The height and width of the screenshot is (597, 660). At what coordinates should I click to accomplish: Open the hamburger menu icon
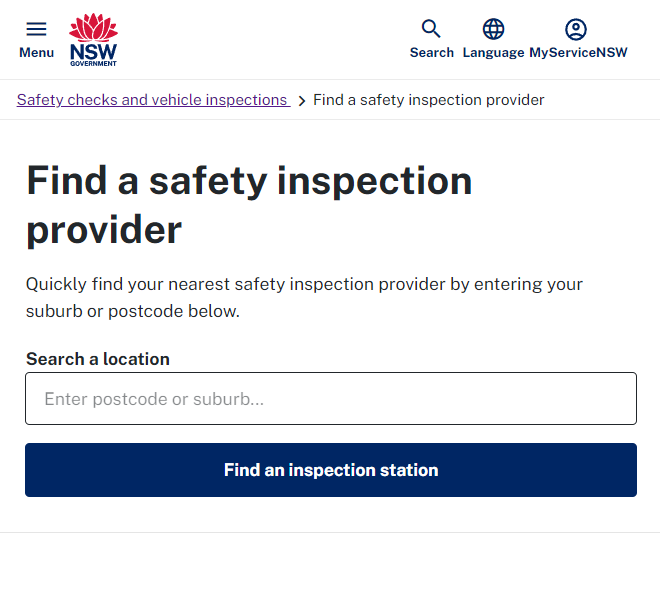click(36, 29)
